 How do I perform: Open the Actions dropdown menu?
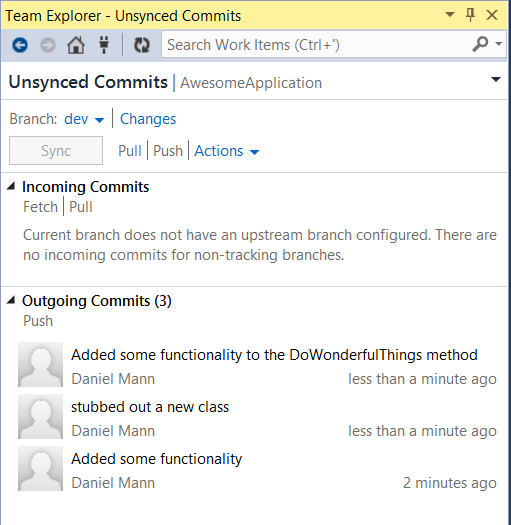[227, 151]
